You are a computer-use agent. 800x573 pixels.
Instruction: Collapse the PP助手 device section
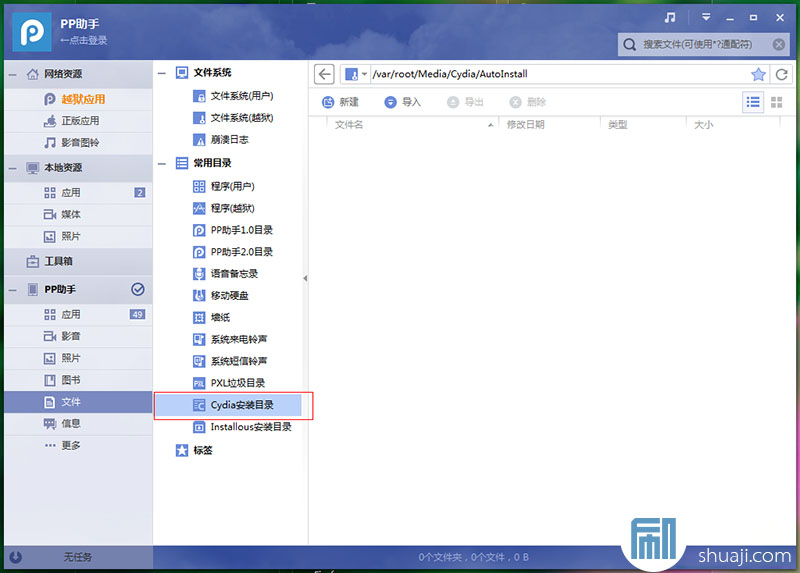pos(13,290)
